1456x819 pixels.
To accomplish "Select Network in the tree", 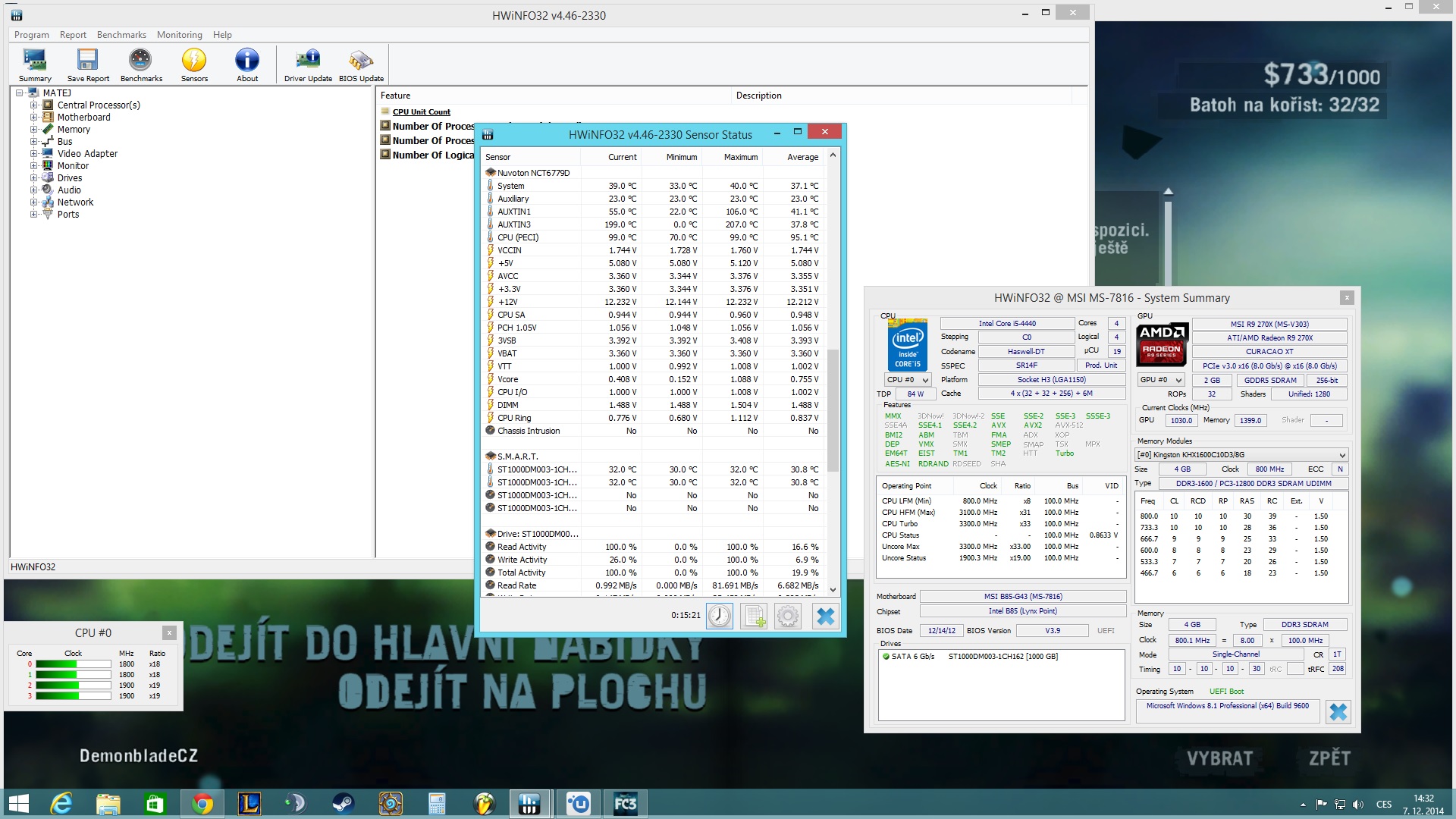I will (x=75, y=202).
